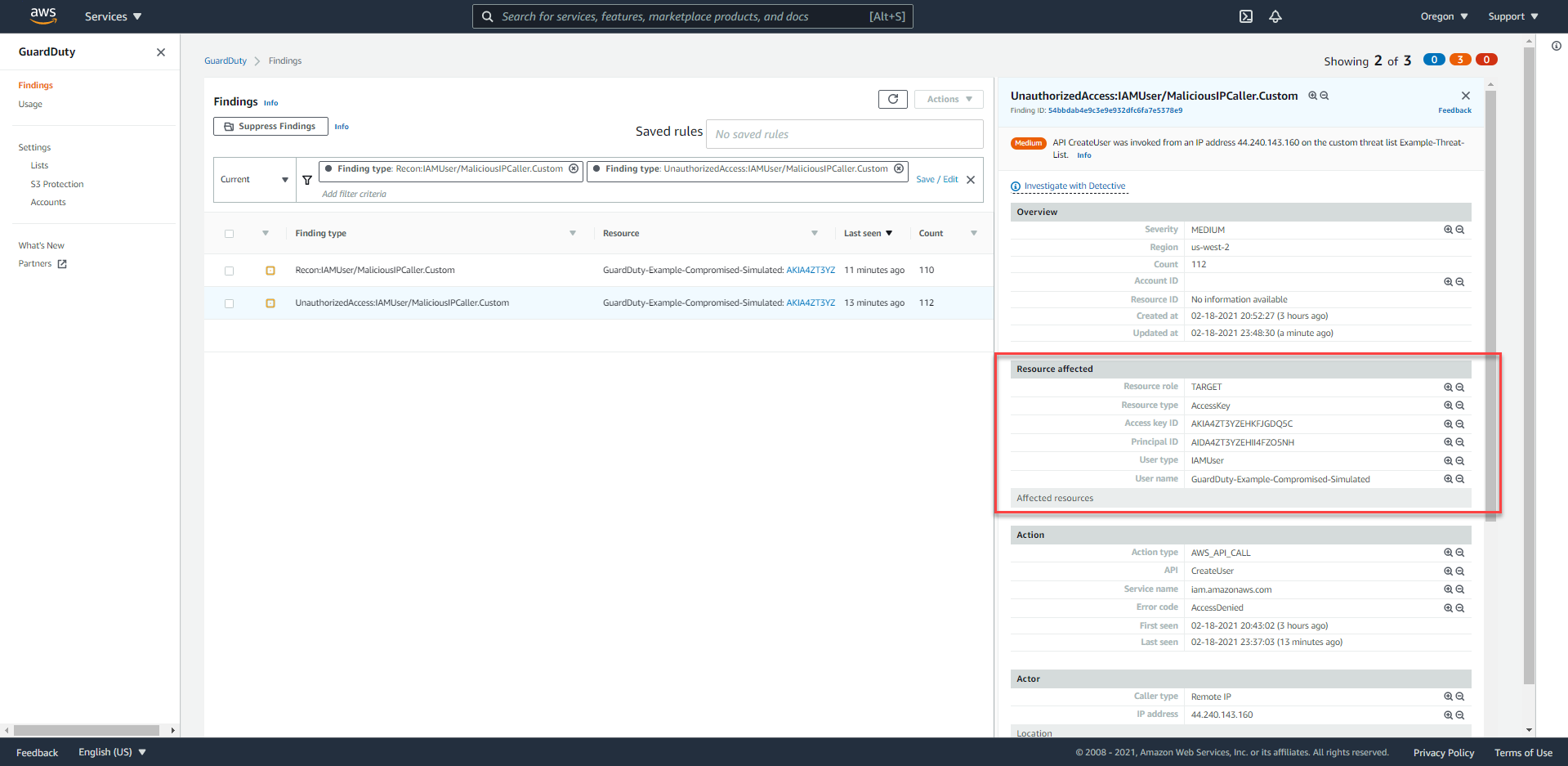This screenshot has height=766, width=1568.
Task: Click the filter funnel icon
Action: tap(307, 180)
